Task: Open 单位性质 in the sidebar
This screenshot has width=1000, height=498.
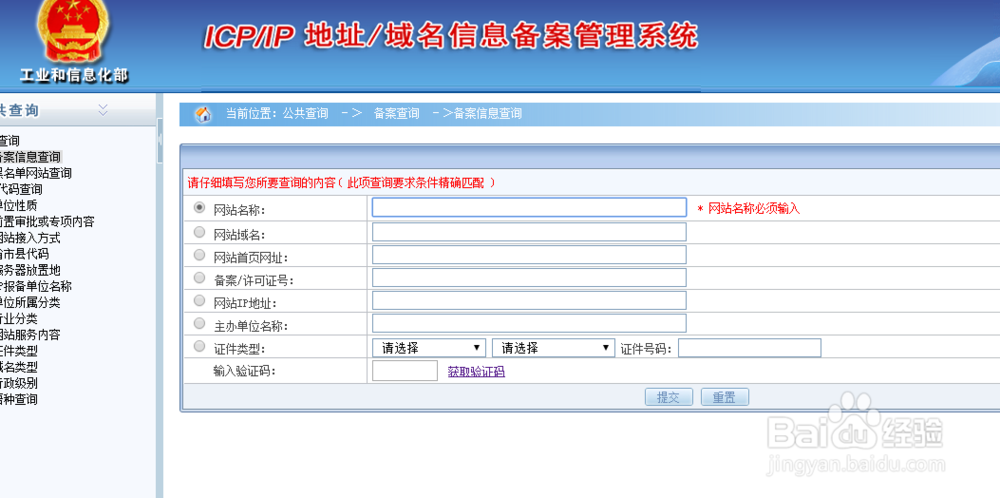Action: pyautogui.click(x=18, y=205)
